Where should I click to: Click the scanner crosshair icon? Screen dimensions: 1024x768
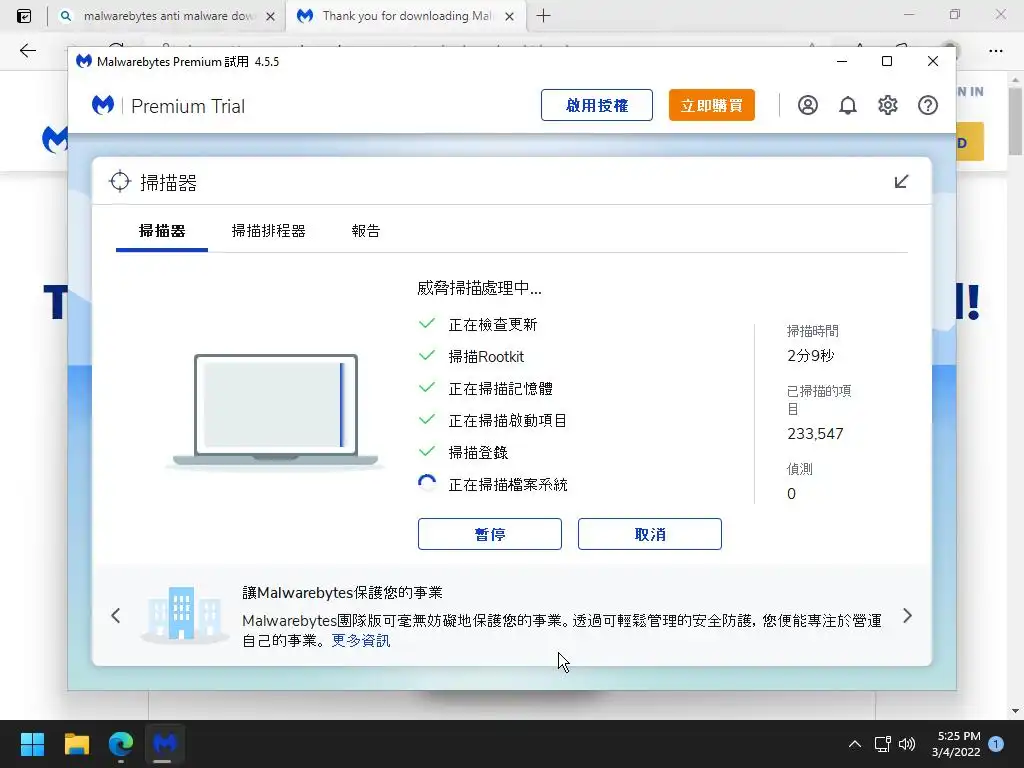[x=120, y=182]
